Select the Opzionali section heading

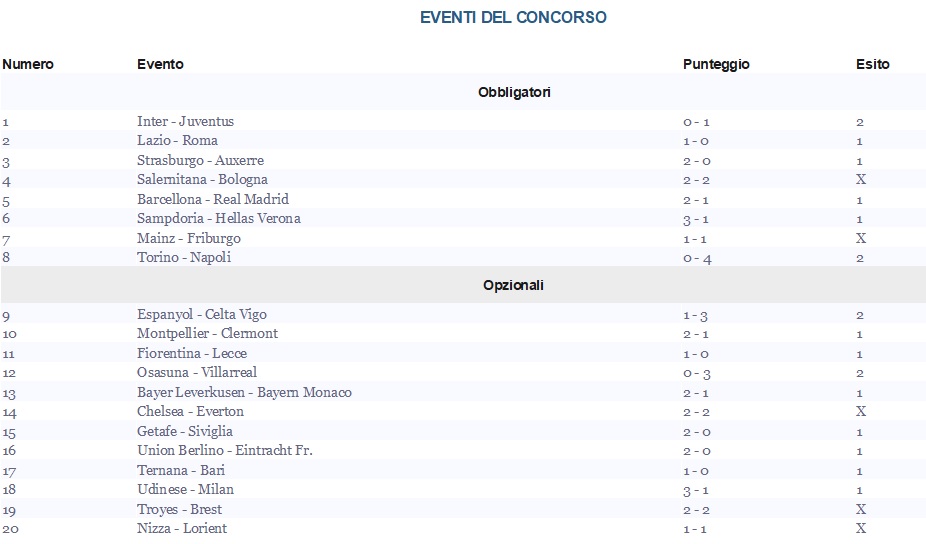513,285
